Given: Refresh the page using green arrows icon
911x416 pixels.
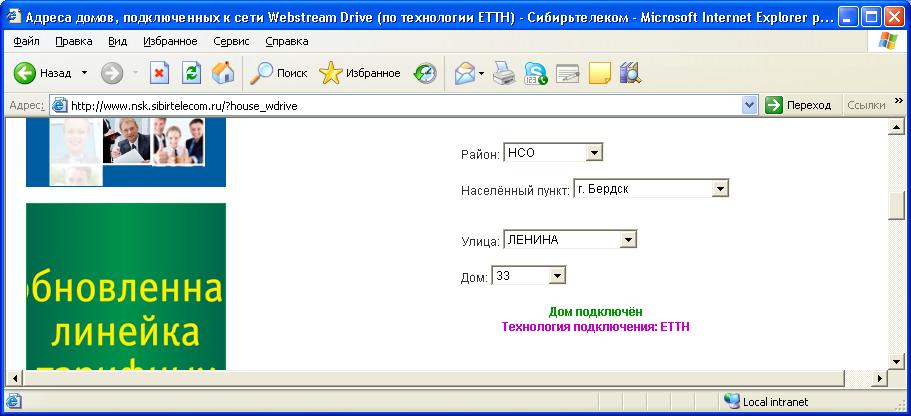Looking at the screenshot, I should pos(191,73).
